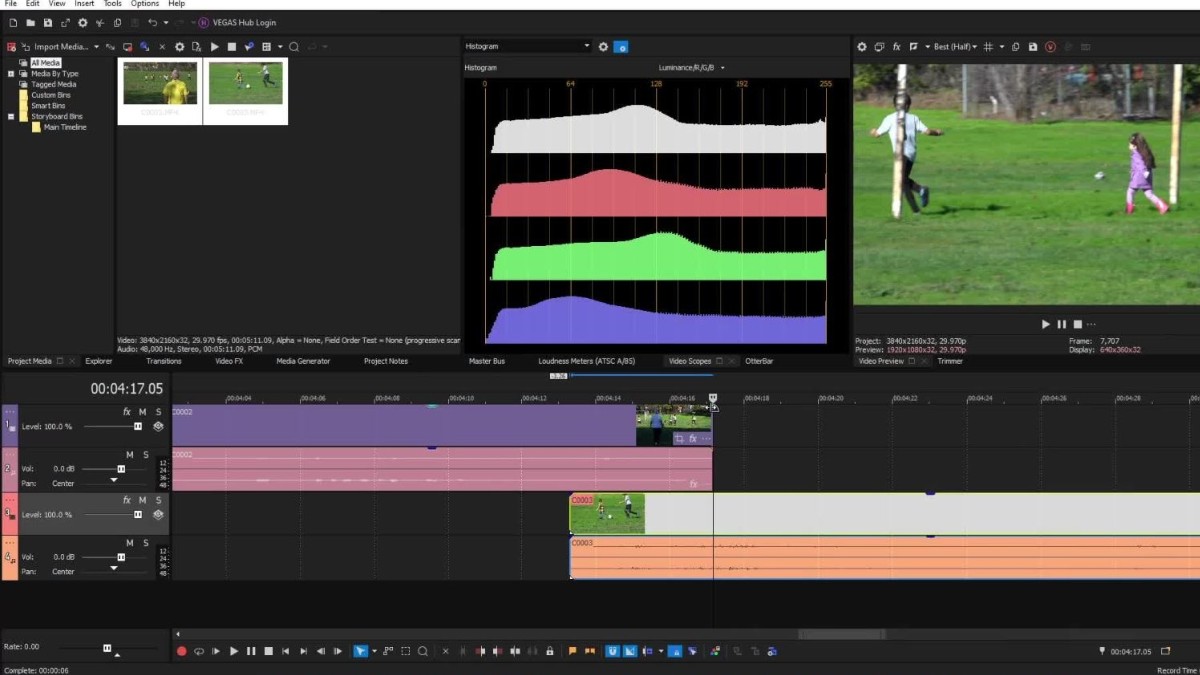Toggle Enable Snapping magnet icon

[x=613, y=651]
